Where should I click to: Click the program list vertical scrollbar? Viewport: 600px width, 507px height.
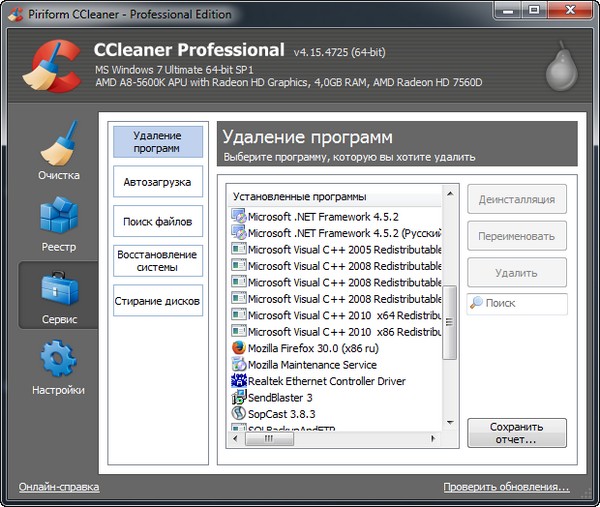[450, 320]
